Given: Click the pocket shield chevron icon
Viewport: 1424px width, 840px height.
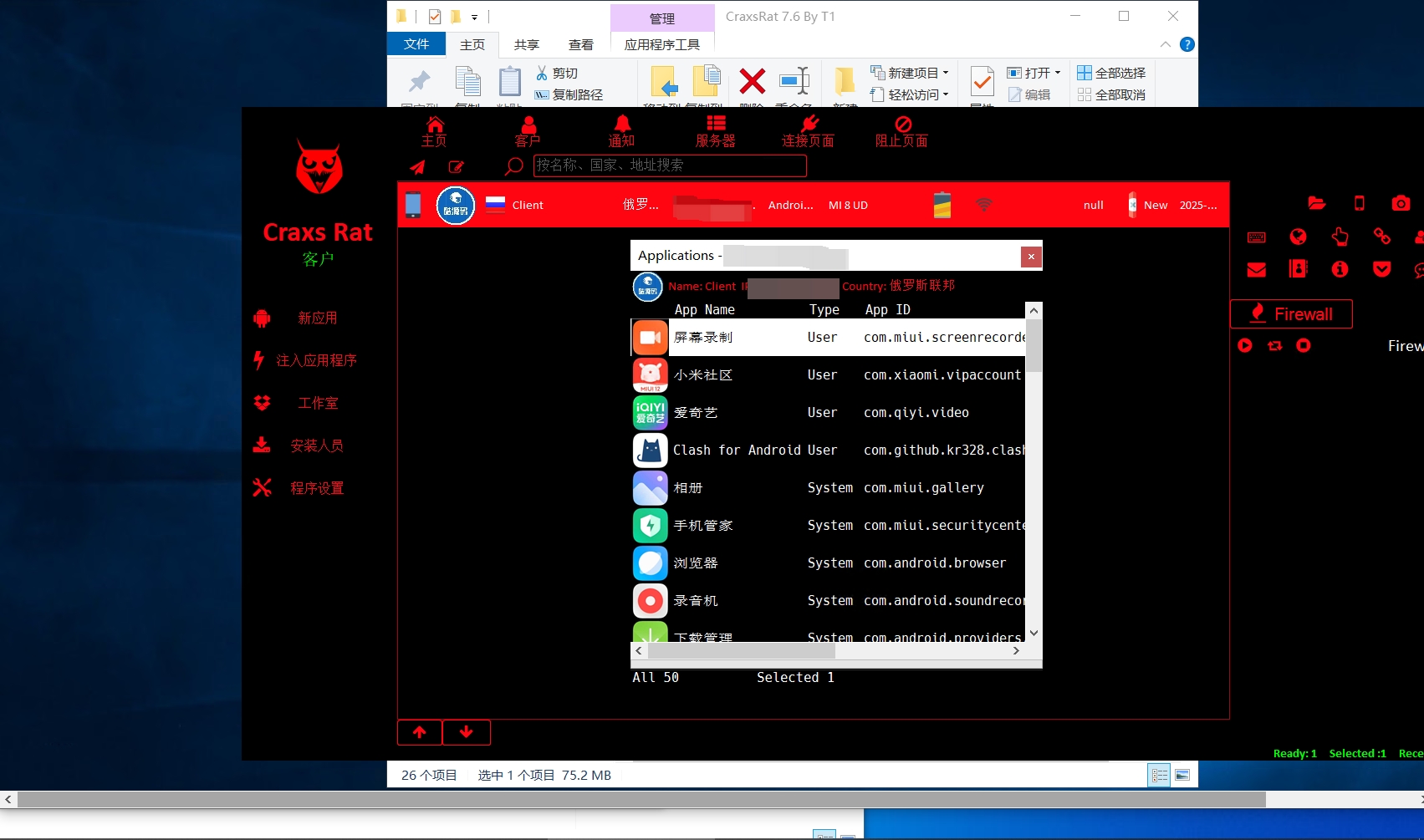Looking at the screenshot, I should point(1382,269).
